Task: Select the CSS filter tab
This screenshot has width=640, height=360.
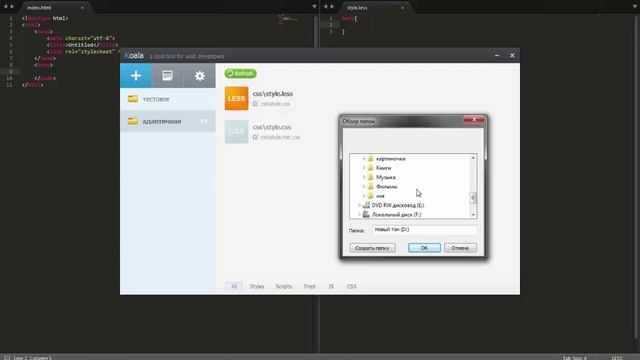Action: pyautogui.click(x=351, y=286)
